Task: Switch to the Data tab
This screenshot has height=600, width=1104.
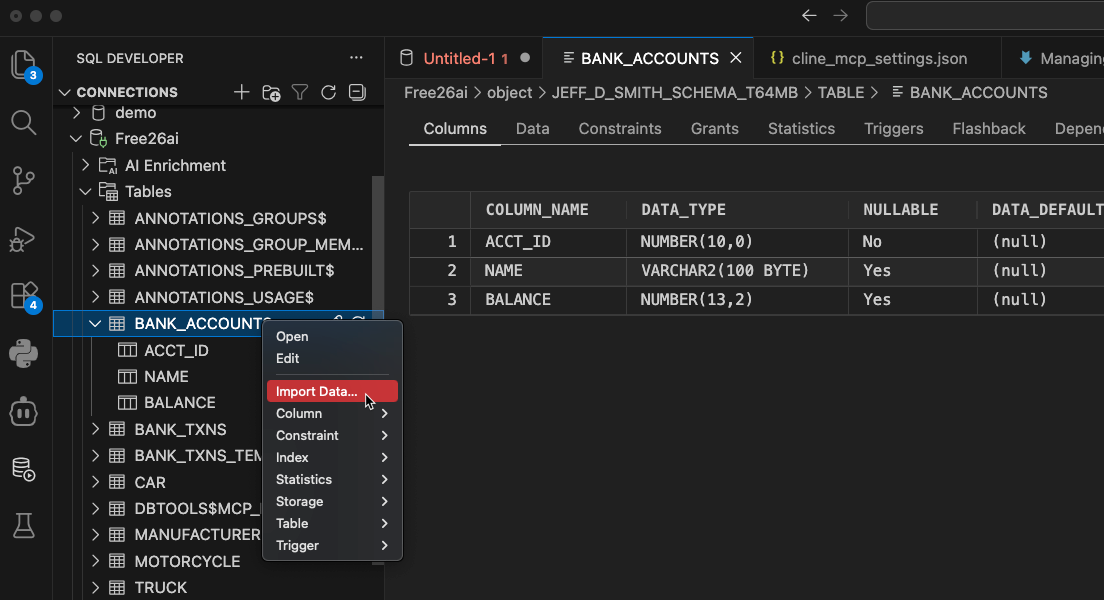Action: tap(532, 129)
